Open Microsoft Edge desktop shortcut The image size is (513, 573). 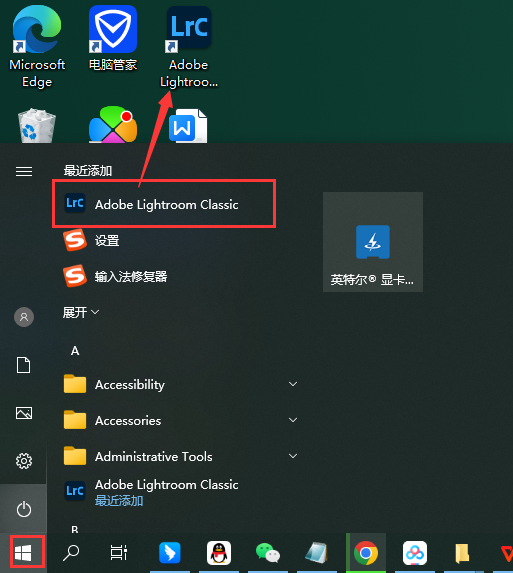37,48
